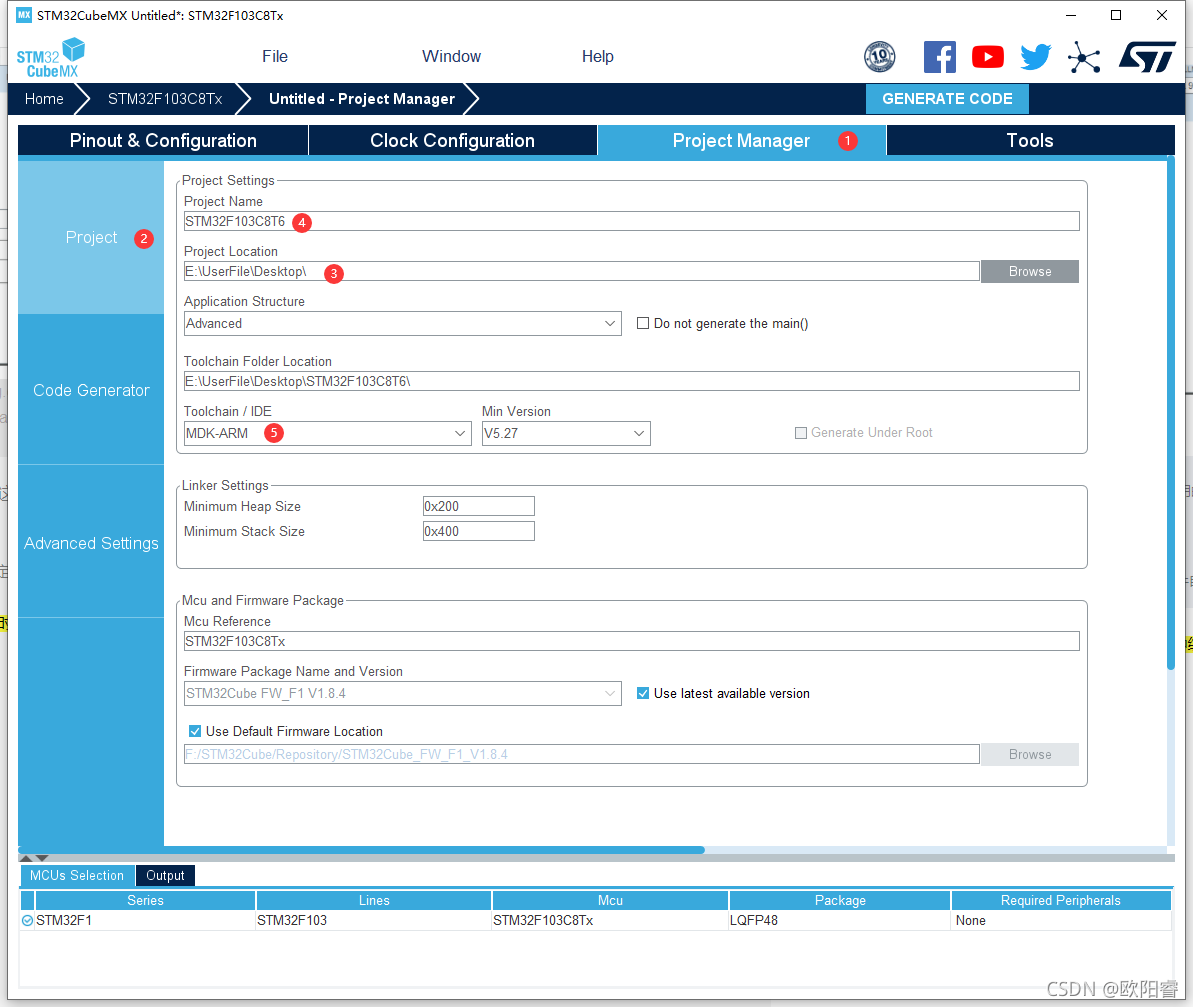Select the MCUs Selection tab
The image size is (1193, 1007).
point(77,875)
